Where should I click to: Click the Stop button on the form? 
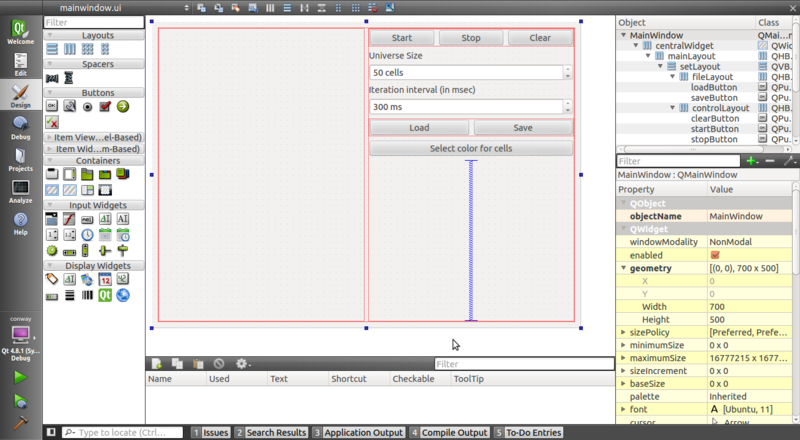point(471,38)
